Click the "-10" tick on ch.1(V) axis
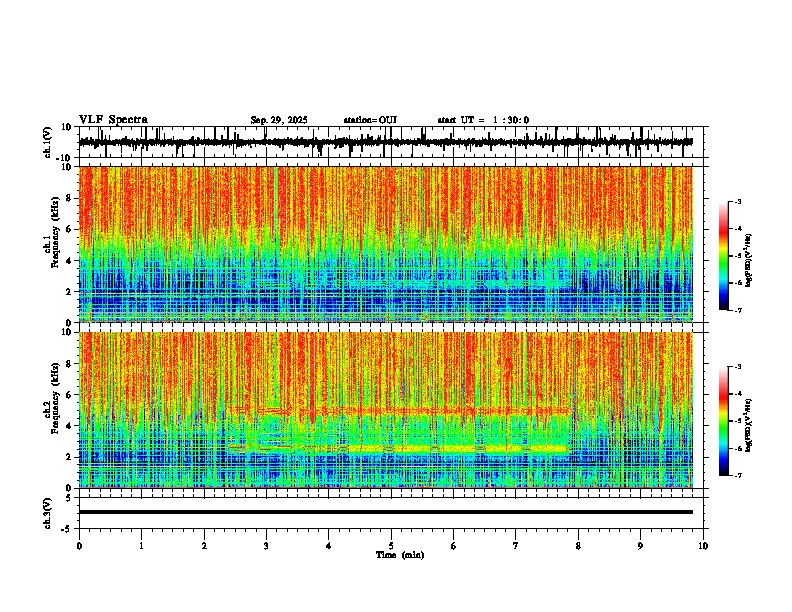 [x=65, y=158]
